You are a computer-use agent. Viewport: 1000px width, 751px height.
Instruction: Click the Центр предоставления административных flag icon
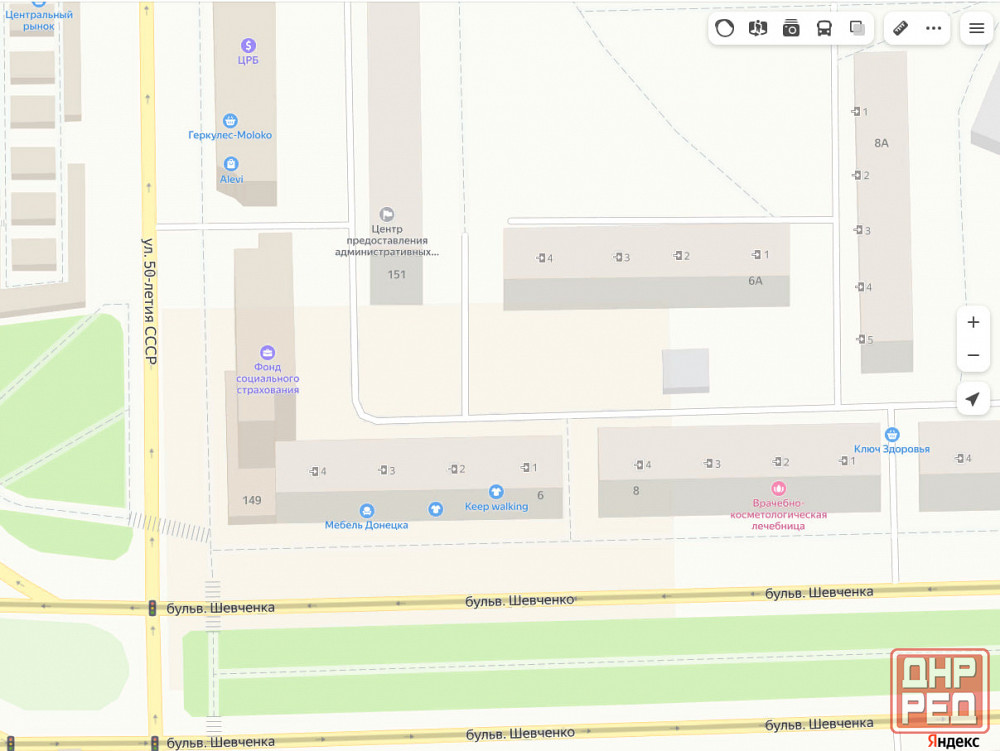[387, 214]
